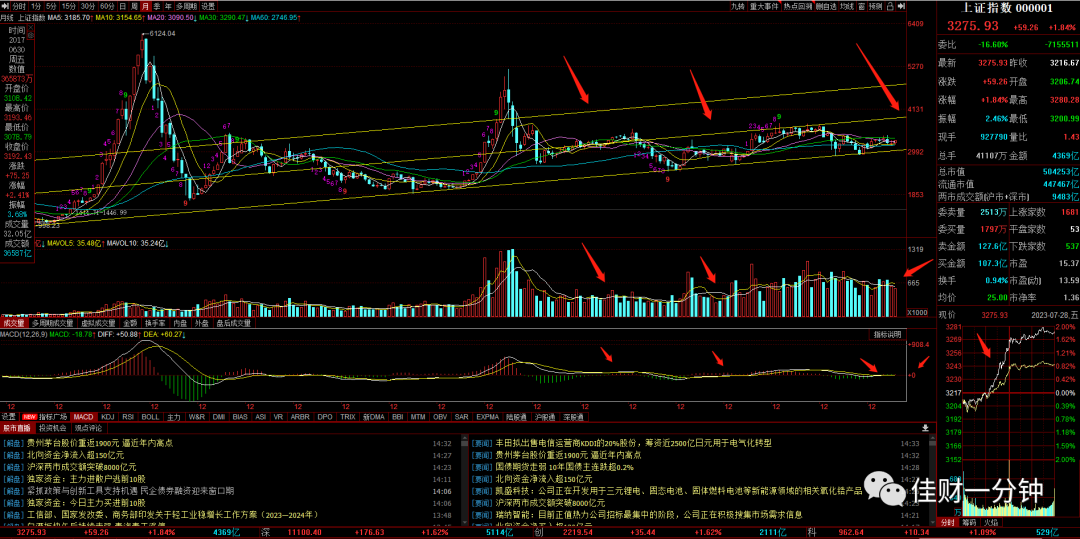Select 观点评论 news tab
Image resolution: width=1080 pixels, height=539 pixels.
(x=88, y=427)
